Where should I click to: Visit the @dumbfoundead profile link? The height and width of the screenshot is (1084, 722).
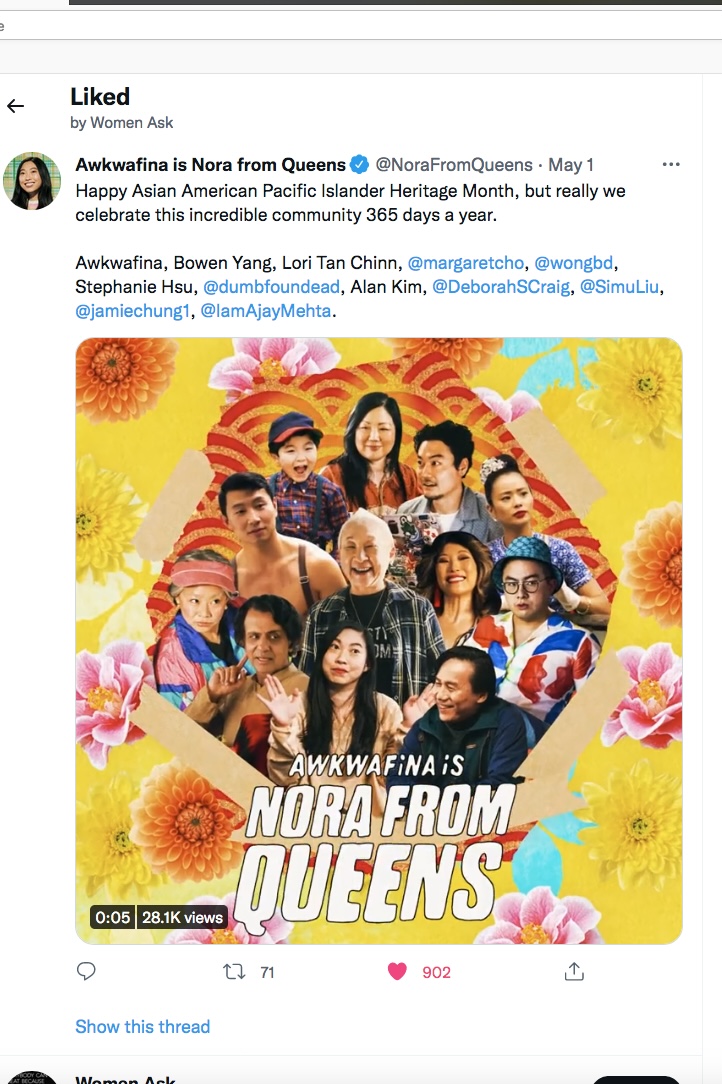click(271, 287)
